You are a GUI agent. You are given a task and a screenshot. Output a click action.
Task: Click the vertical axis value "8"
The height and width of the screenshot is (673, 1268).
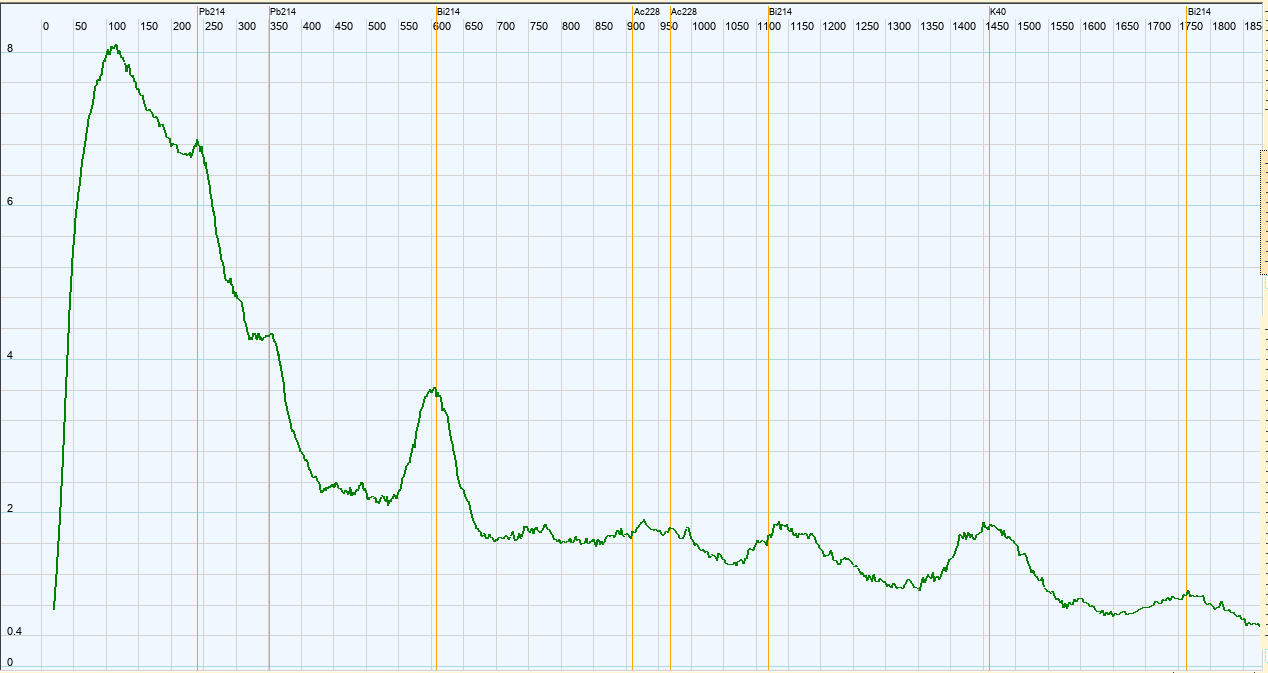tap(10, 48)
